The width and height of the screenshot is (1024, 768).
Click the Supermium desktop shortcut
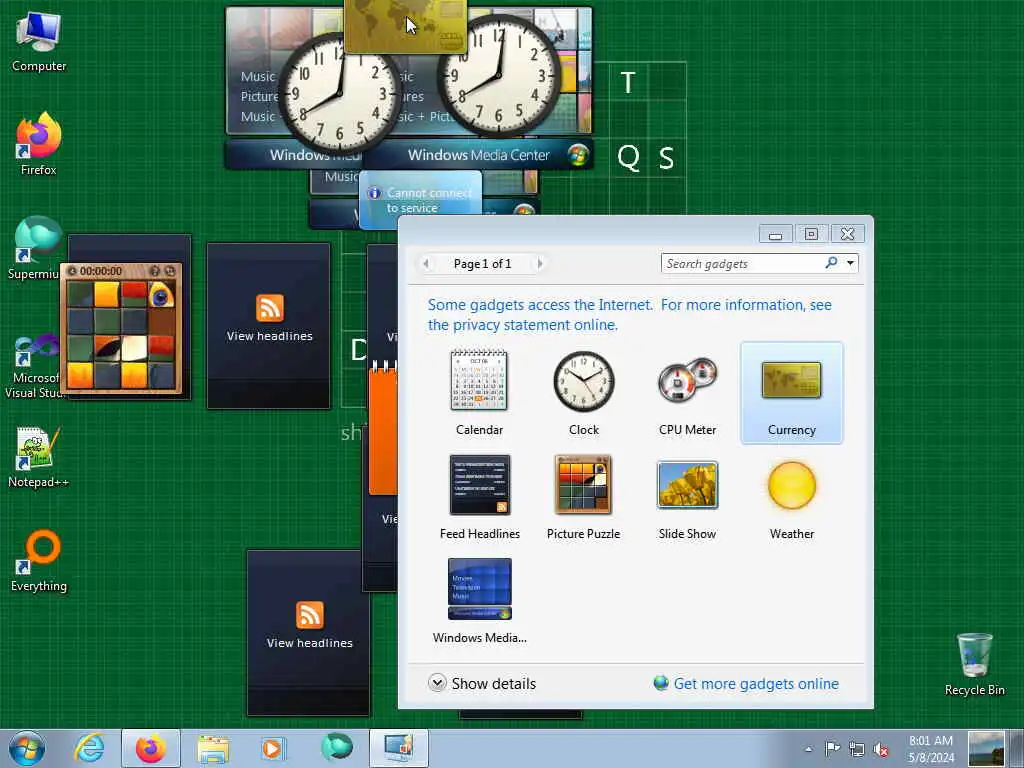(x=37, y=248)
